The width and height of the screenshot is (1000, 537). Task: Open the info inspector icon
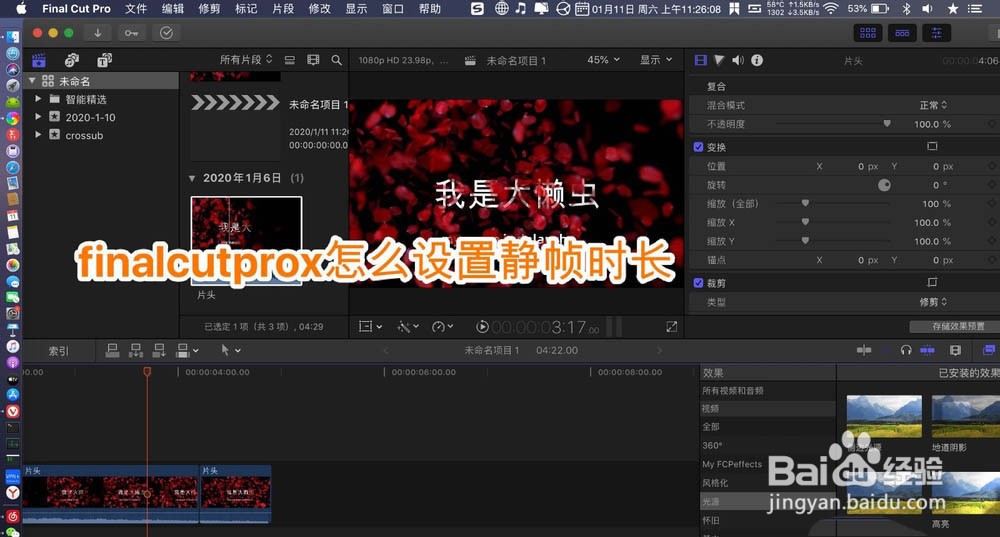[x=757, y=60]
